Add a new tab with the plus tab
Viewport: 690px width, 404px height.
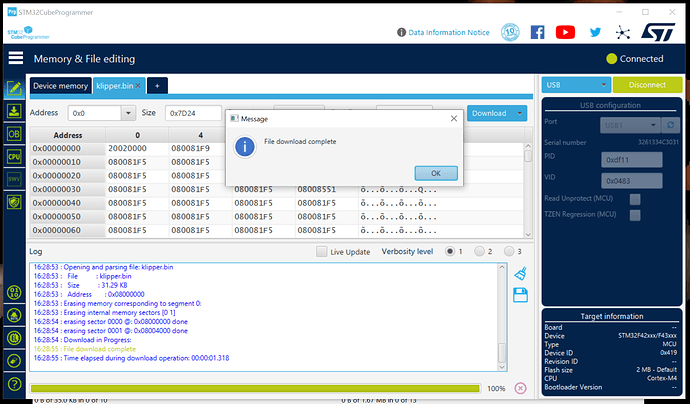(x=156, y=86)
